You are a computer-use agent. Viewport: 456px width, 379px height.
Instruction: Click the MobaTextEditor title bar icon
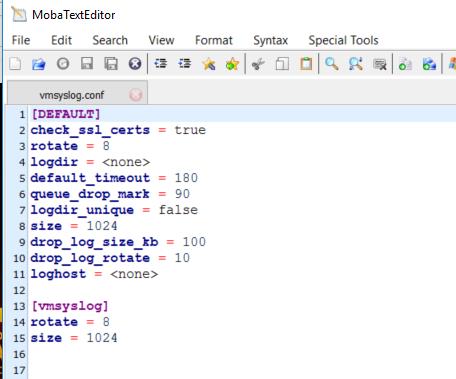click(x=19, y=14)
